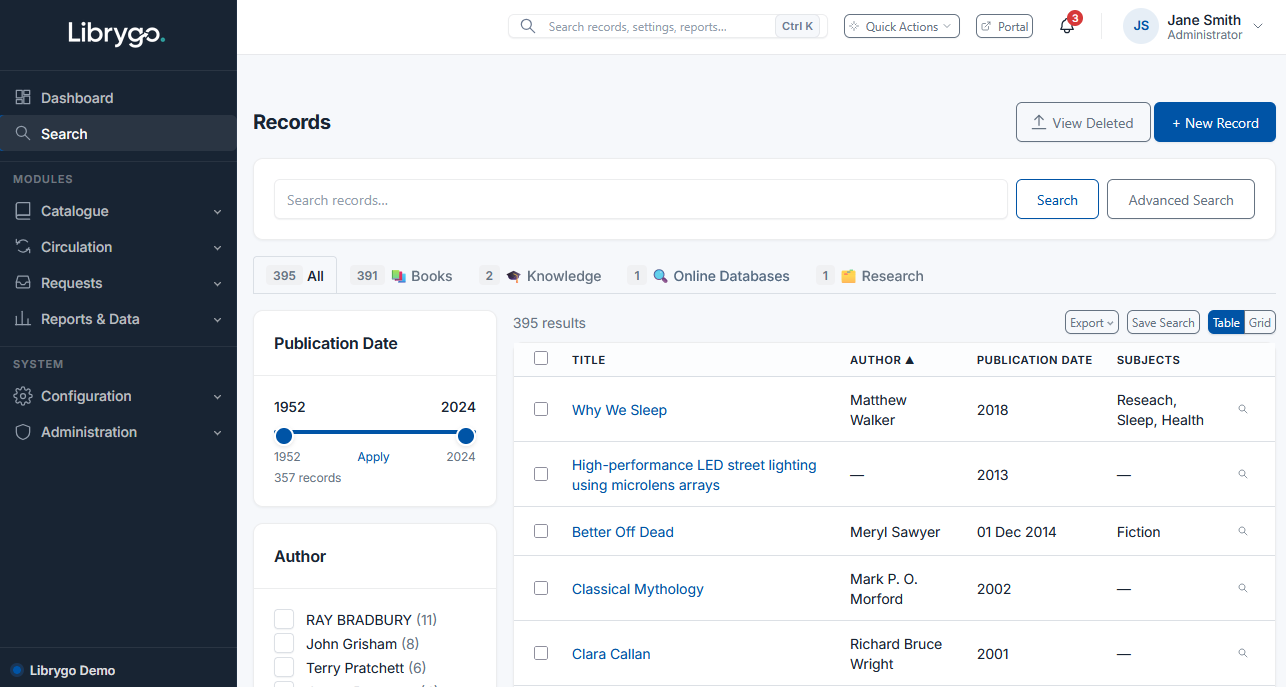1286x687 pixels.
Task: Click the JS user avatar
Action: coord(1141,26)
